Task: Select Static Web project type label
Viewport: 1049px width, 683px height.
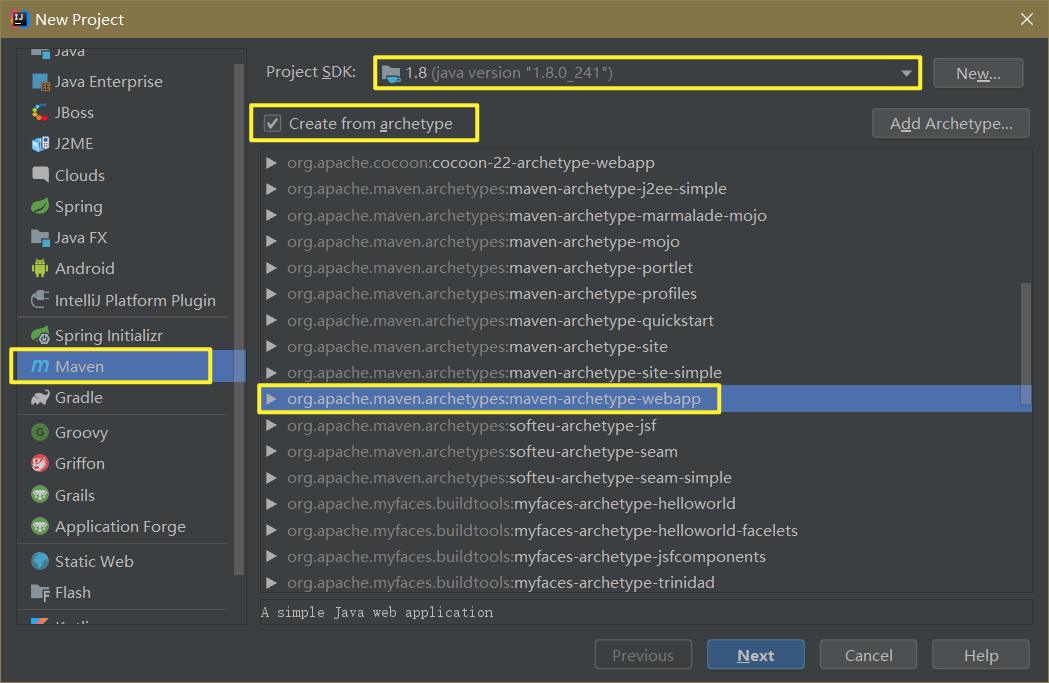Action: [94, 561]
